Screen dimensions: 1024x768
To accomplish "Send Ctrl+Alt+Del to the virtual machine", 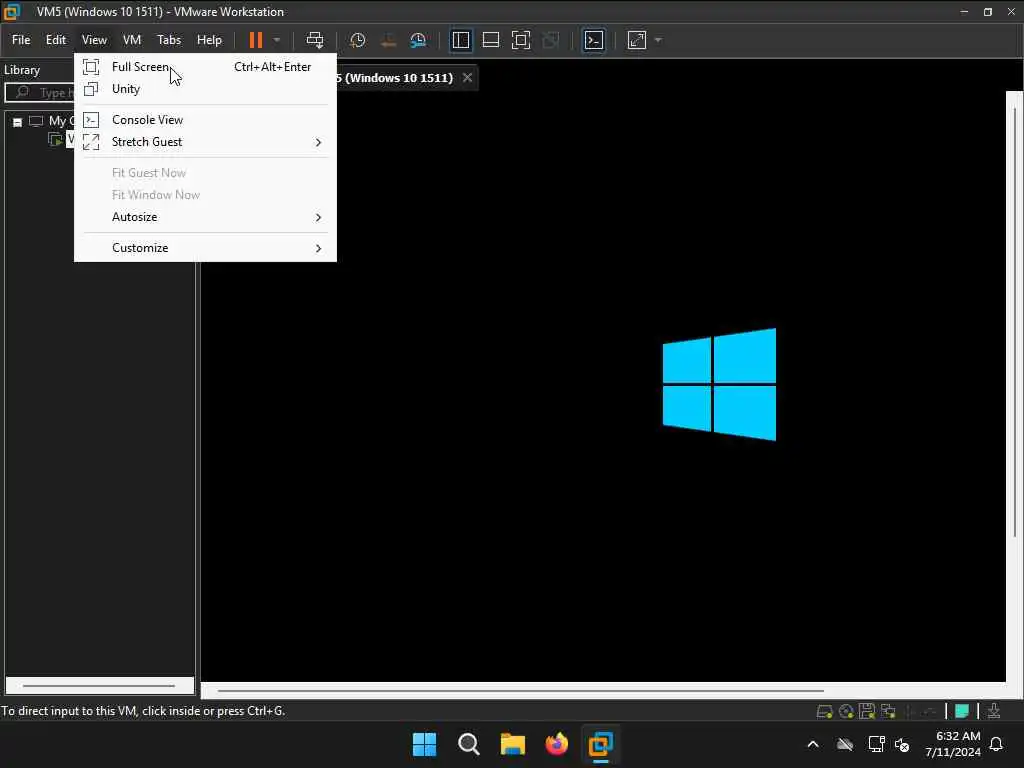I will point(315,40).
